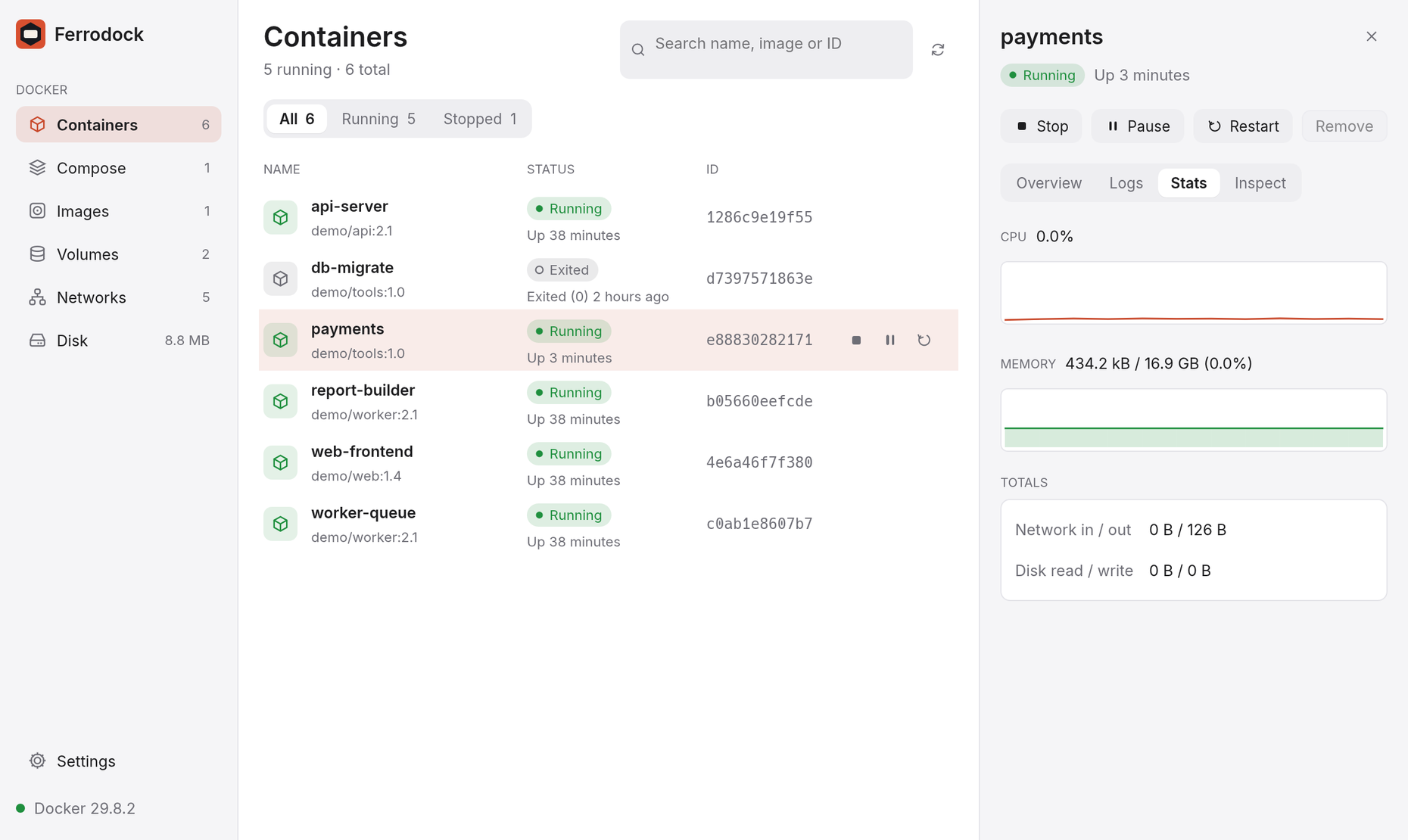Click the api-server container cube icon
Image resolution: width=1408 pixels, height=840 pixels.
(x=280, y=217)
